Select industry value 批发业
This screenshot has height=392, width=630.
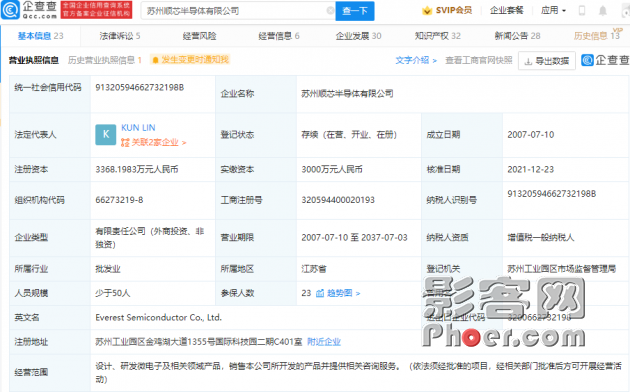coord(108,269)
